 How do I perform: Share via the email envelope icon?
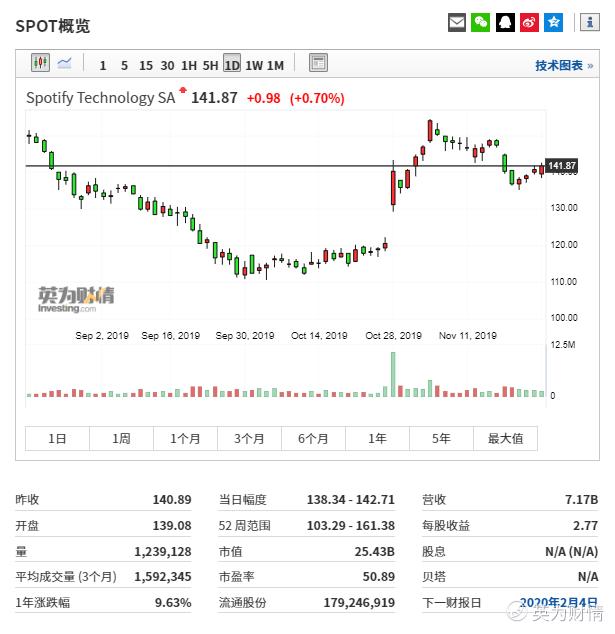click(x=456, y=22)
